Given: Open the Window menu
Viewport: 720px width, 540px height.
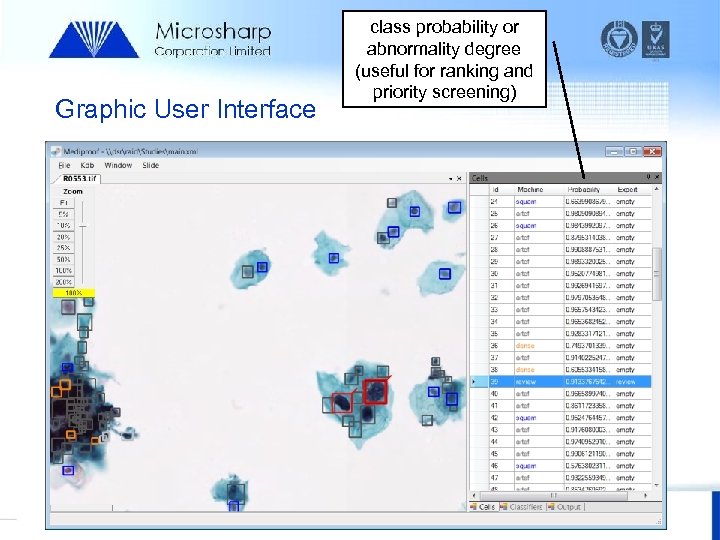Looking at the screenshot, I should [118, 165].
